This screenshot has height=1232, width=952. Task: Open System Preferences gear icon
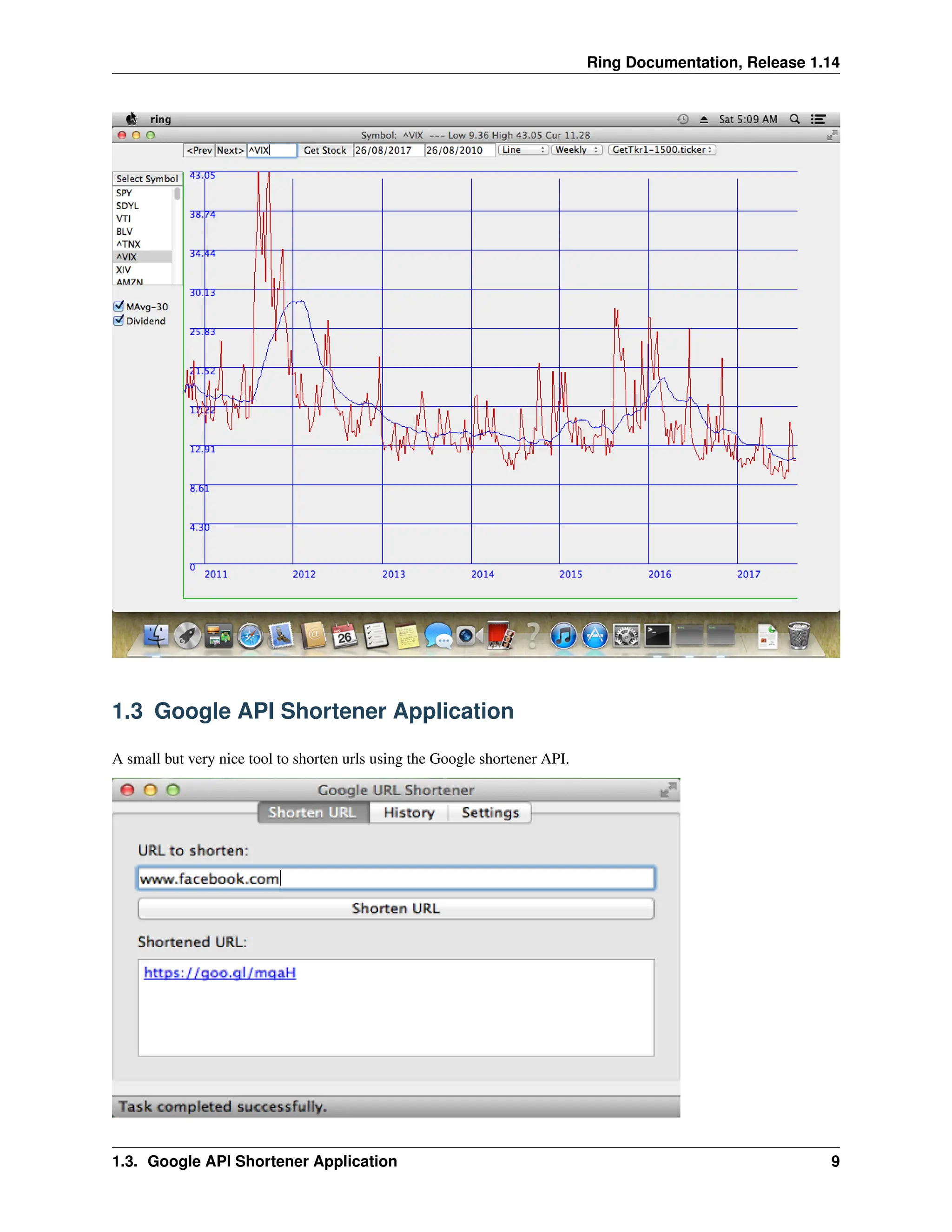pyautogui.click(x=626, y=636)
